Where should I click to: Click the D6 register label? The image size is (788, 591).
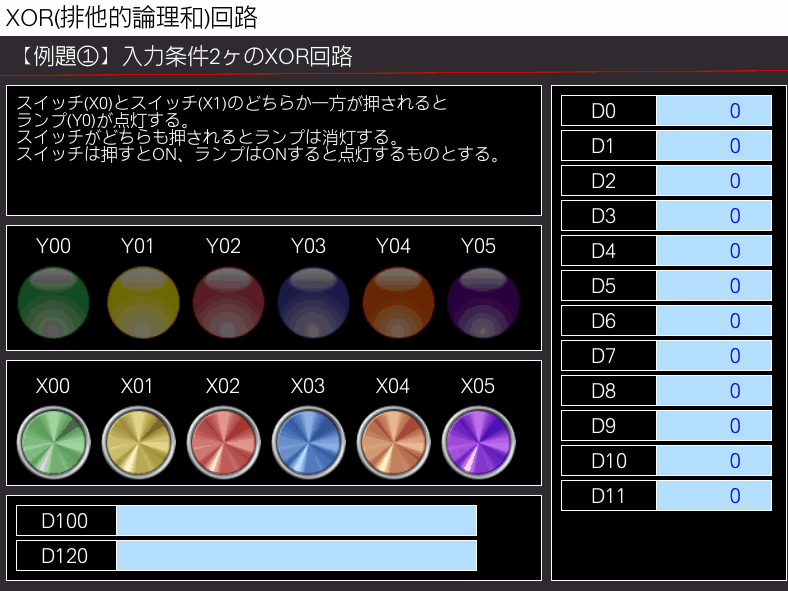(604, 321)
